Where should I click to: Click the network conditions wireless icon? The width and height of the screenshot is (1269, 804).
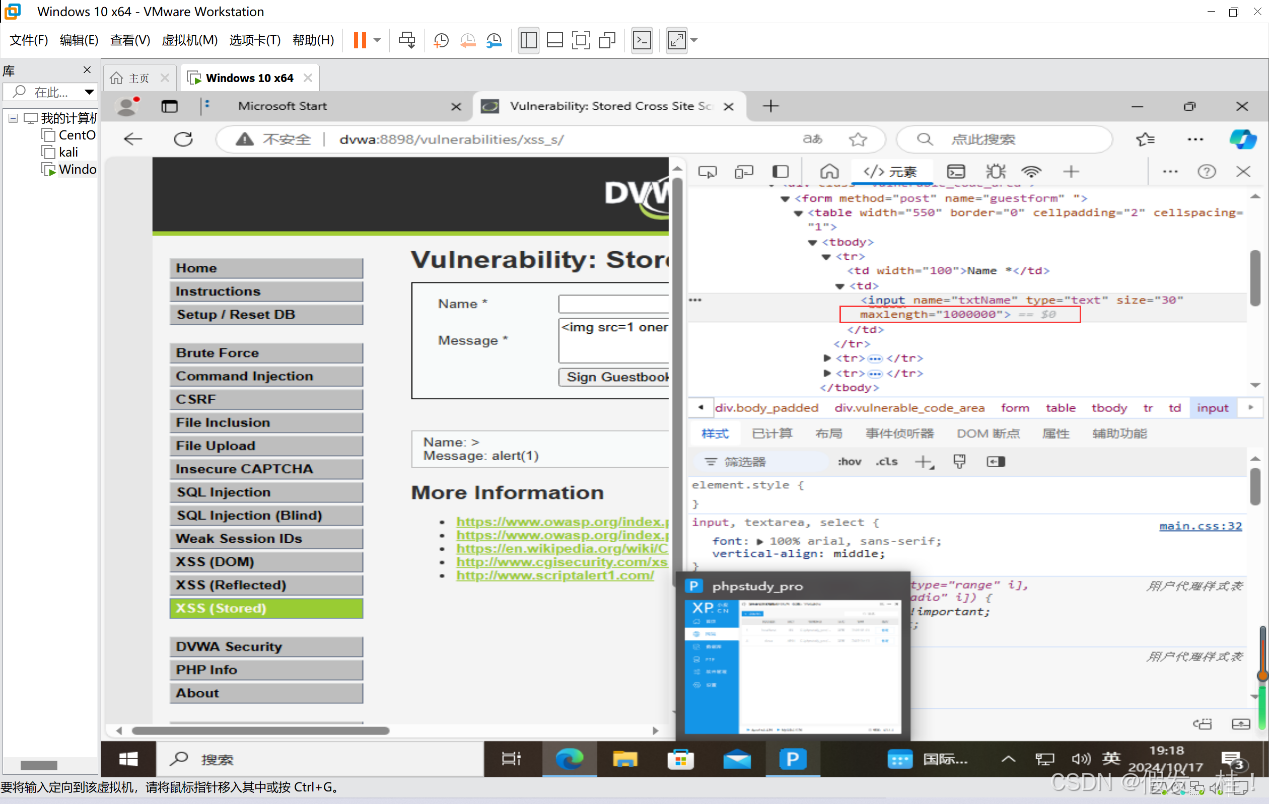pyautogui.click(x=1031, y=171)
